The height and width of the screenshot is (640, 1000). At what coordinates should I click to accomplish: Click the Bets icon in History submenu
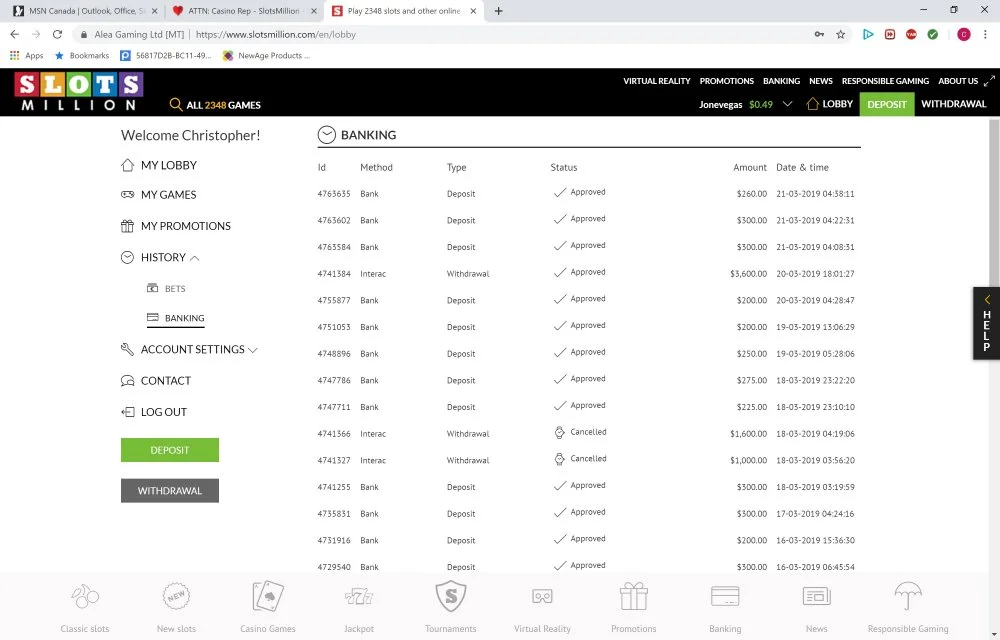(x=152, y=288)
